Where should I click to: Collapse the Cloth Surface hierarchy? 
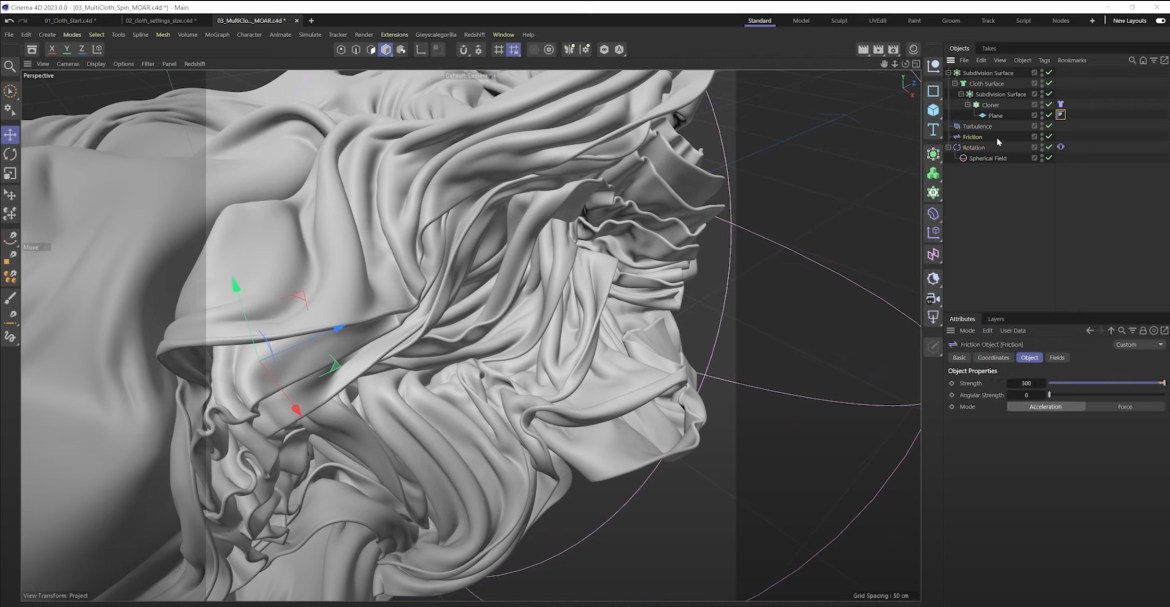point(955,84)
